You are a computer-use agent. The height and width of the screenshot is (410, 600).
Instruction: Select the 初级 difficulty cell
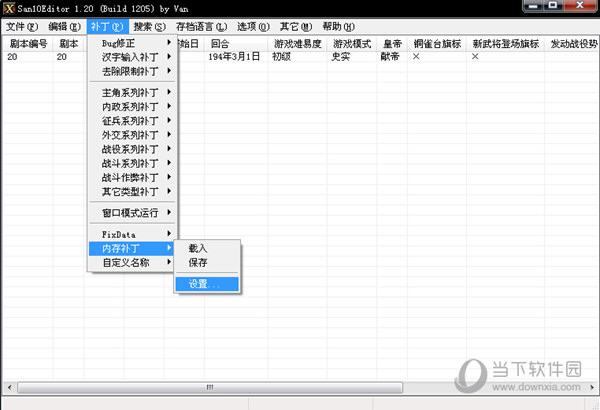click(x=281, y=57)
